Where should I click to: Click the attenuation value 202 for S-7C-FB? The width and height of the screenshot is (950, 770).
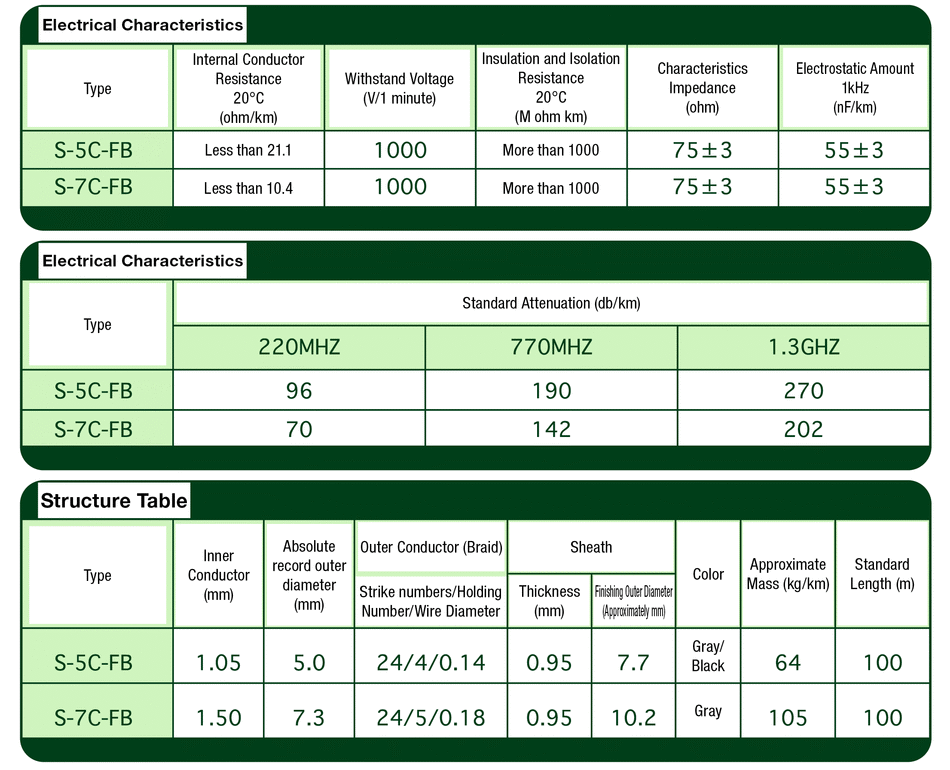(x=803, y=429)
